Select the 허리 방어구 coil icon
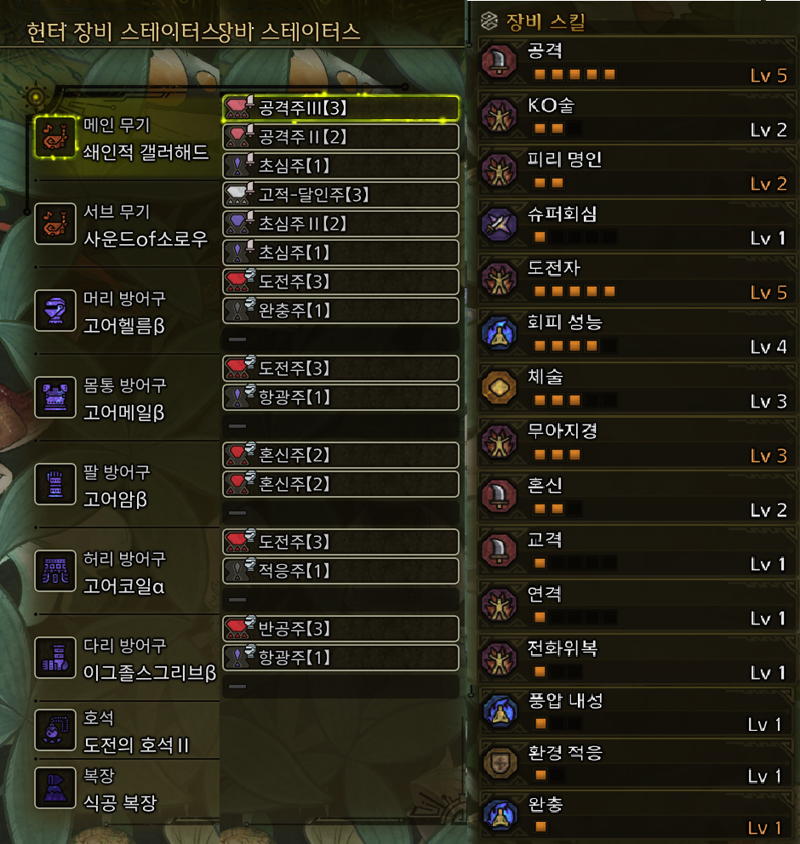800x844 pixels. pyautogui.click(x=55, y=571)
